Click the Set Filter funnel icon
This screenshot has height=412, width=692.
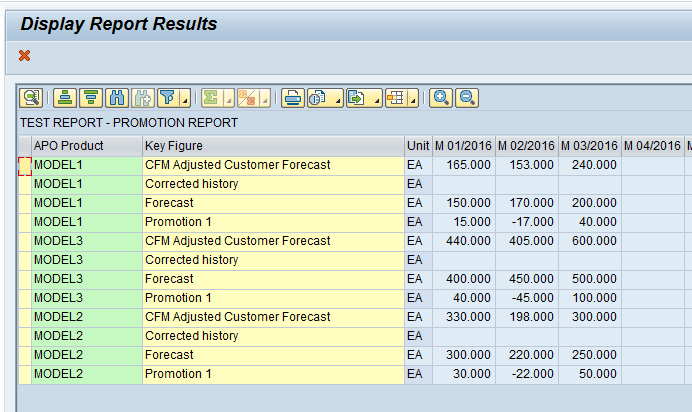point(167,98)
